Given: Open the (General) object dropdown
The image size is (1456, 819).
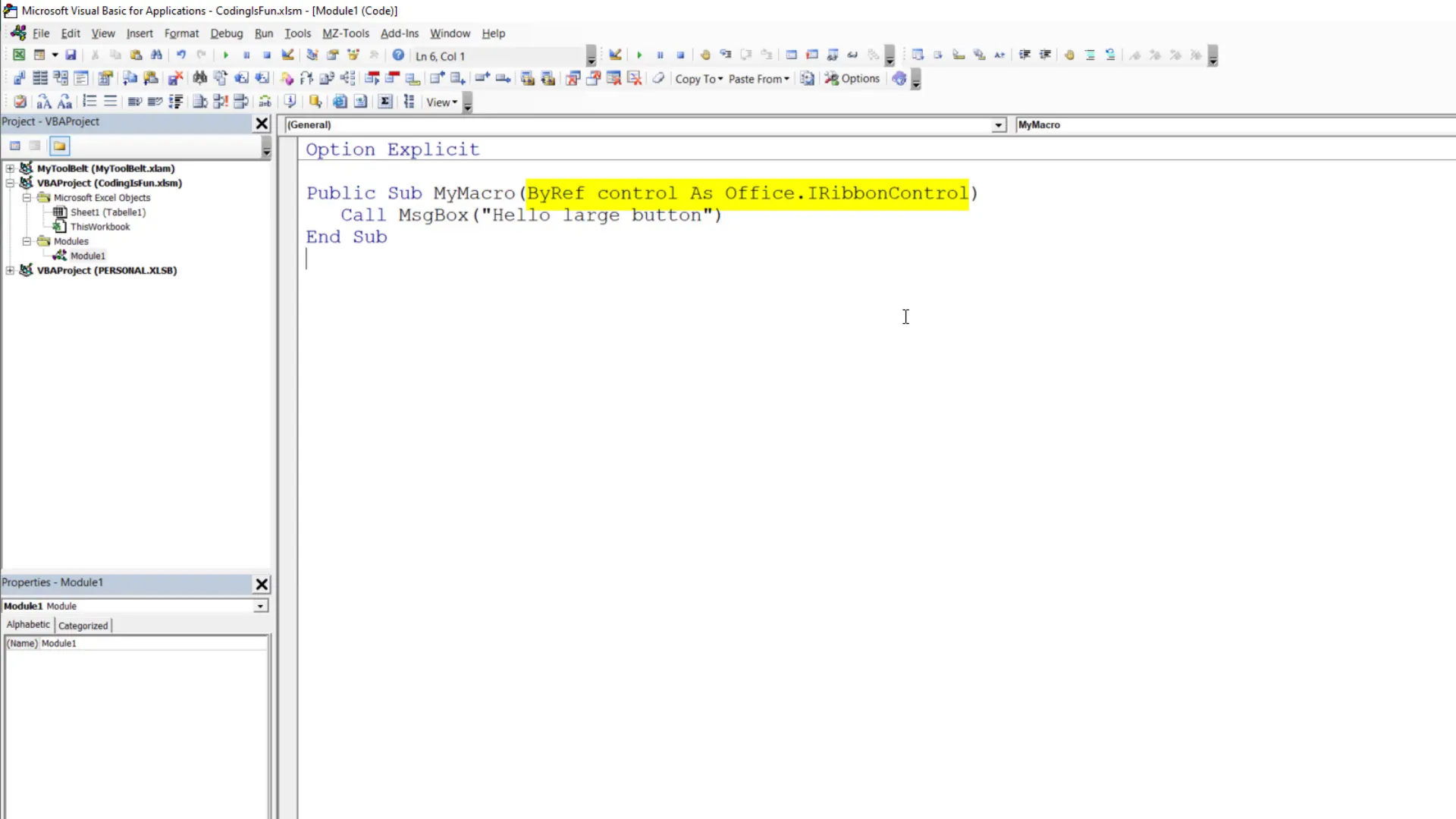Looking at the screenshot, I should click(998, 125).
